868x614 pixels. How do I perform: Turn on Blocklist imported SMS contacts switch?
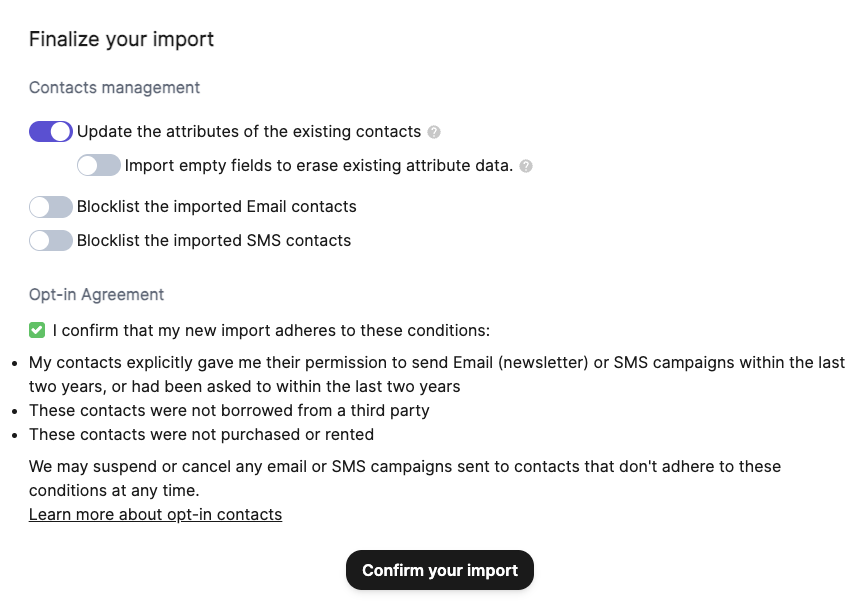[51, 240]
